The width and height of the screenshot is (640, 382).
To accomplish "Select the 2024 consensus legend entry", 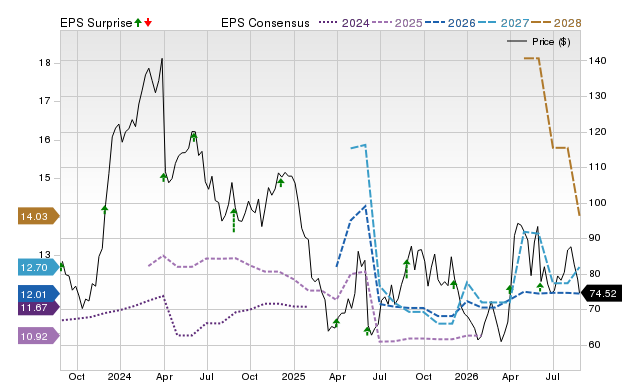I will 344,23.
